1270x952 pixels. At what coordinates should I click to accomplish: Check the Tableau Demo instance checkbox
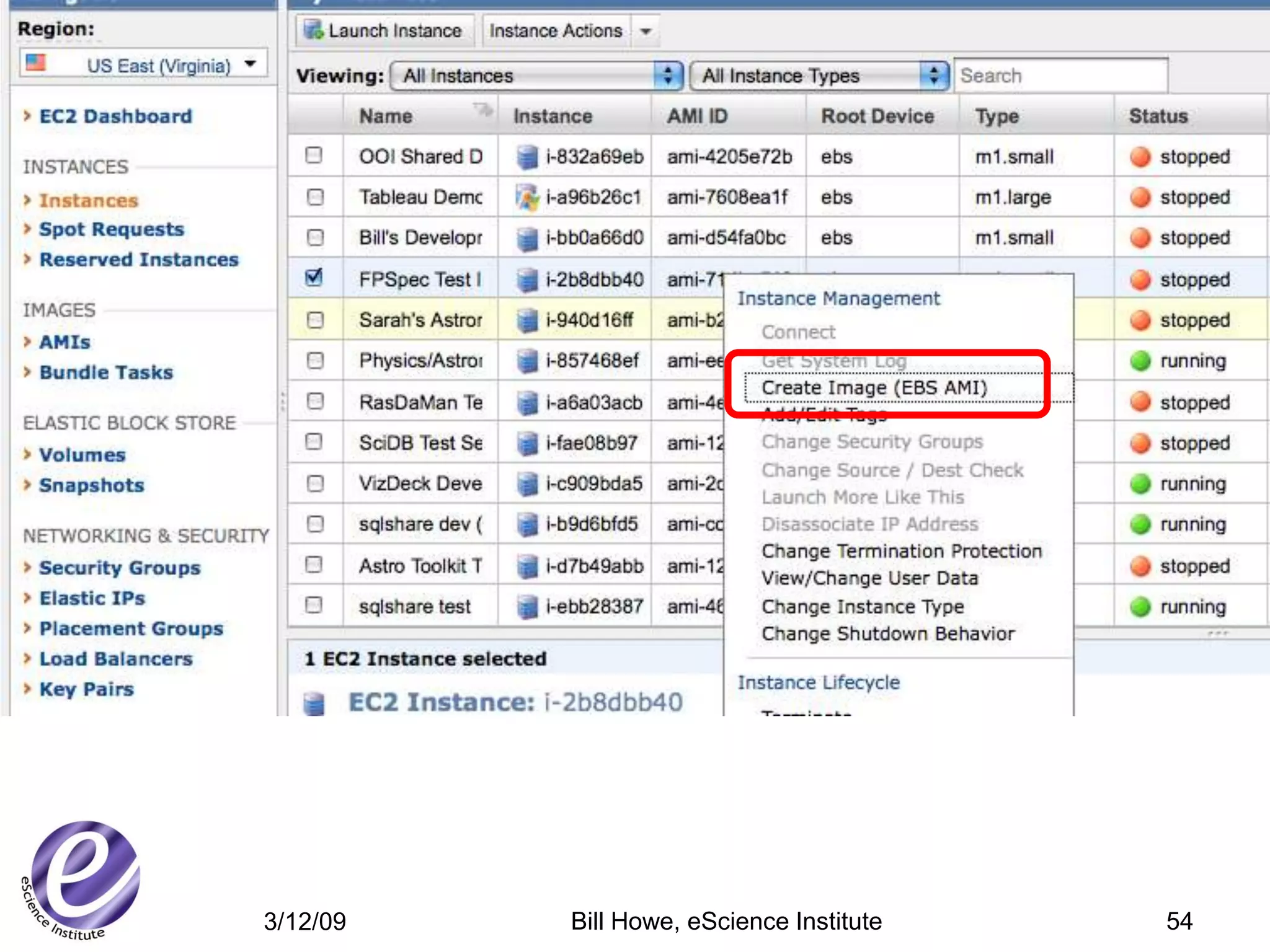click(x=315, y=198)
